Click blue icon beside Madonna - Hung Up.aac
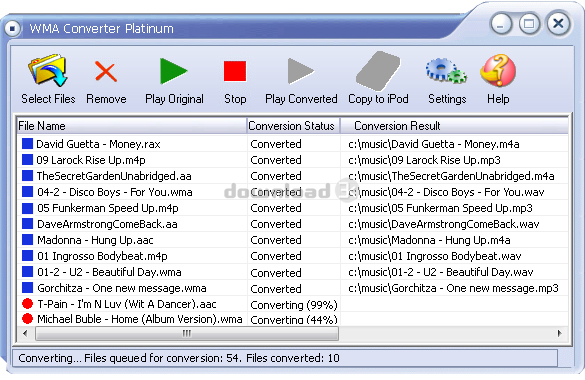Screen dimensions: 585x380 pyautogui.click(x=27, y=240)
